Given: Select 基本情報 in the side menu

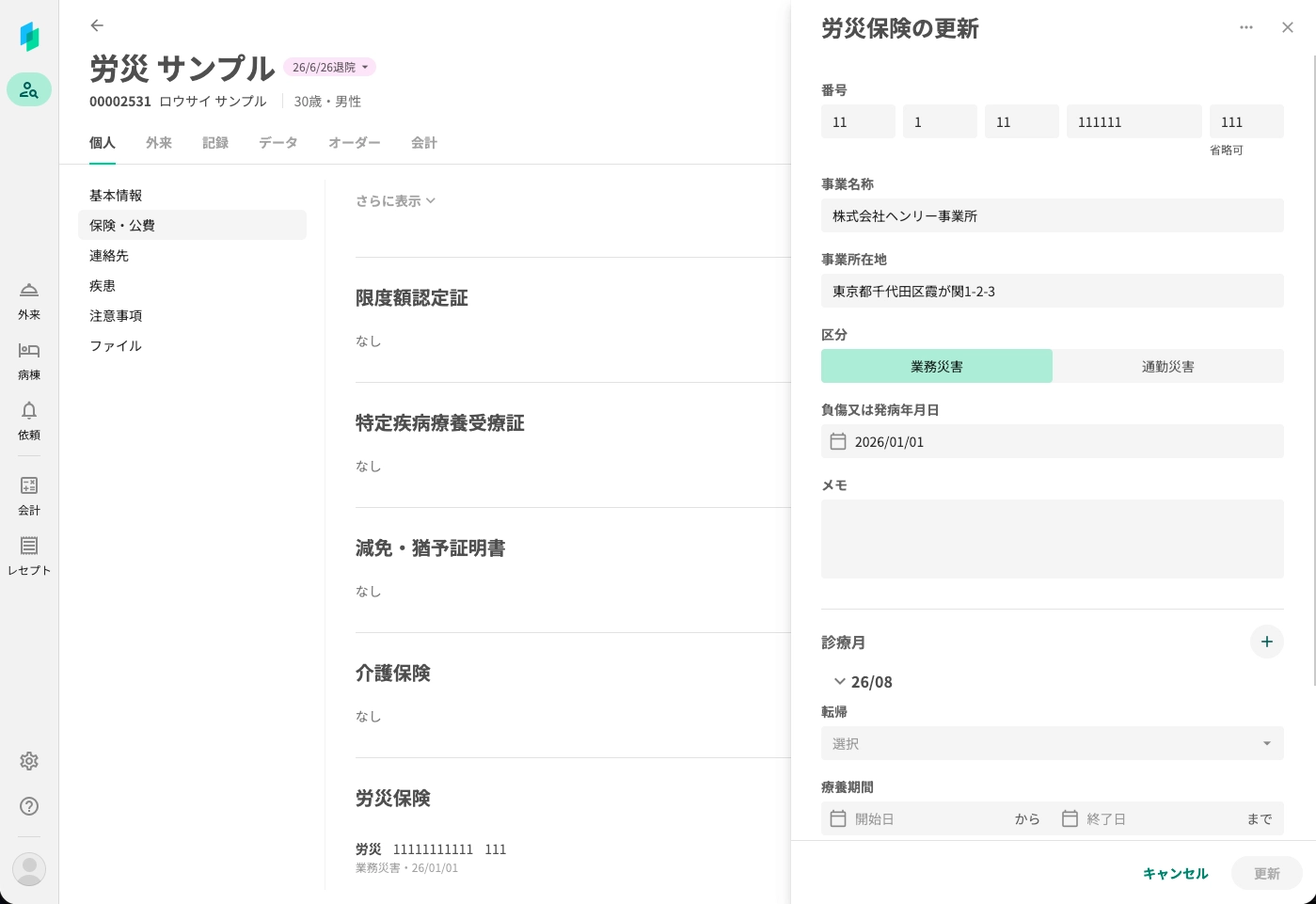Looking at the screenshot, I should (192, 195).
